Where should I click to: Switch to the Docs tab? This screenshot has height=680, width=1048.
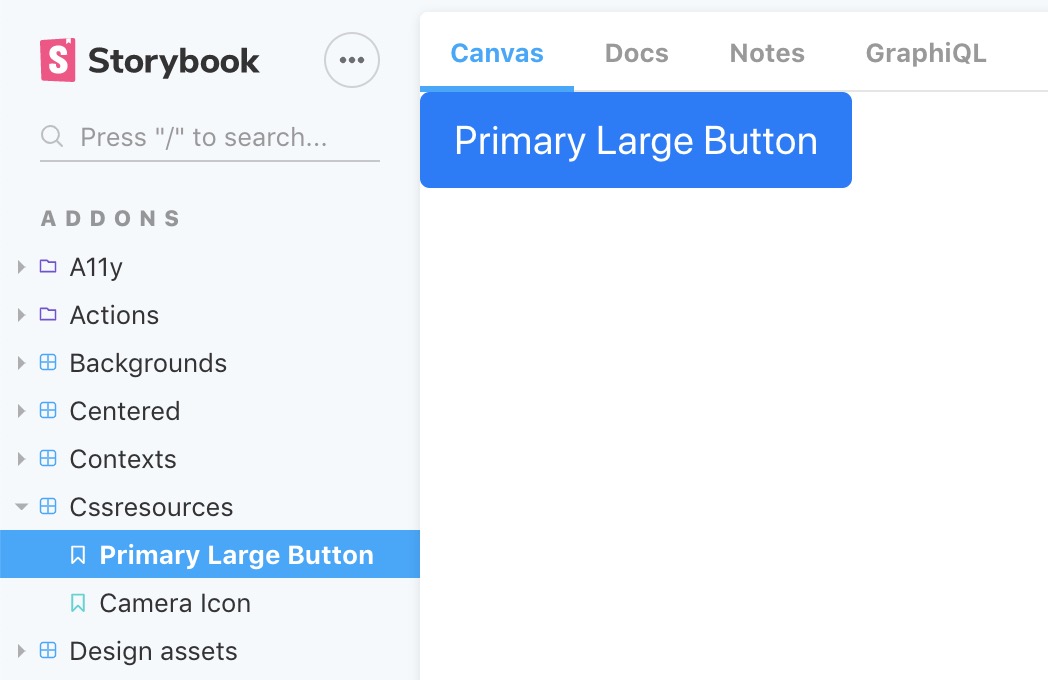tap(636, 53)
